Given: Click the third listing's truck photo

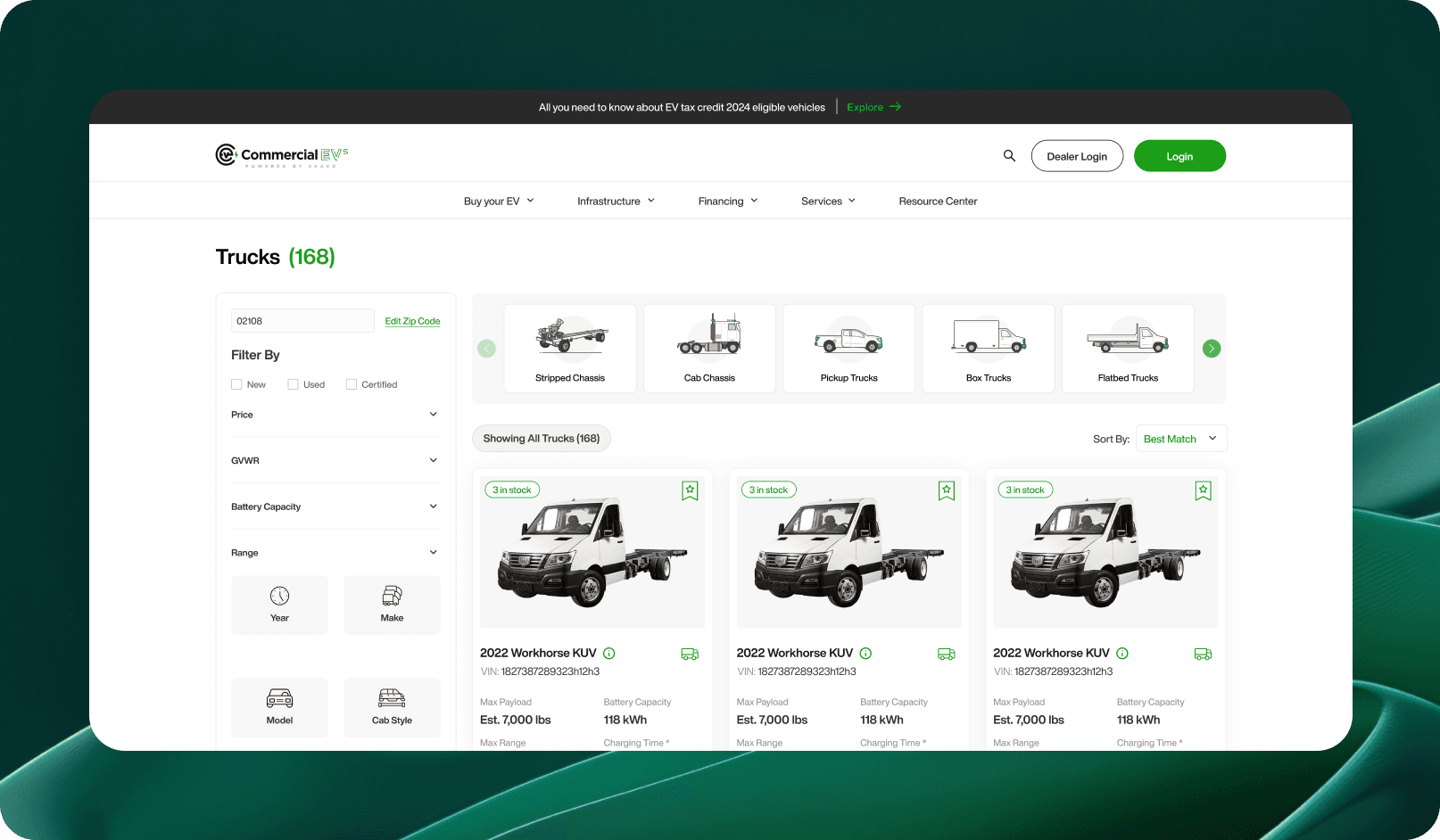Looking at the screenshot, I should click(1105, 552).
